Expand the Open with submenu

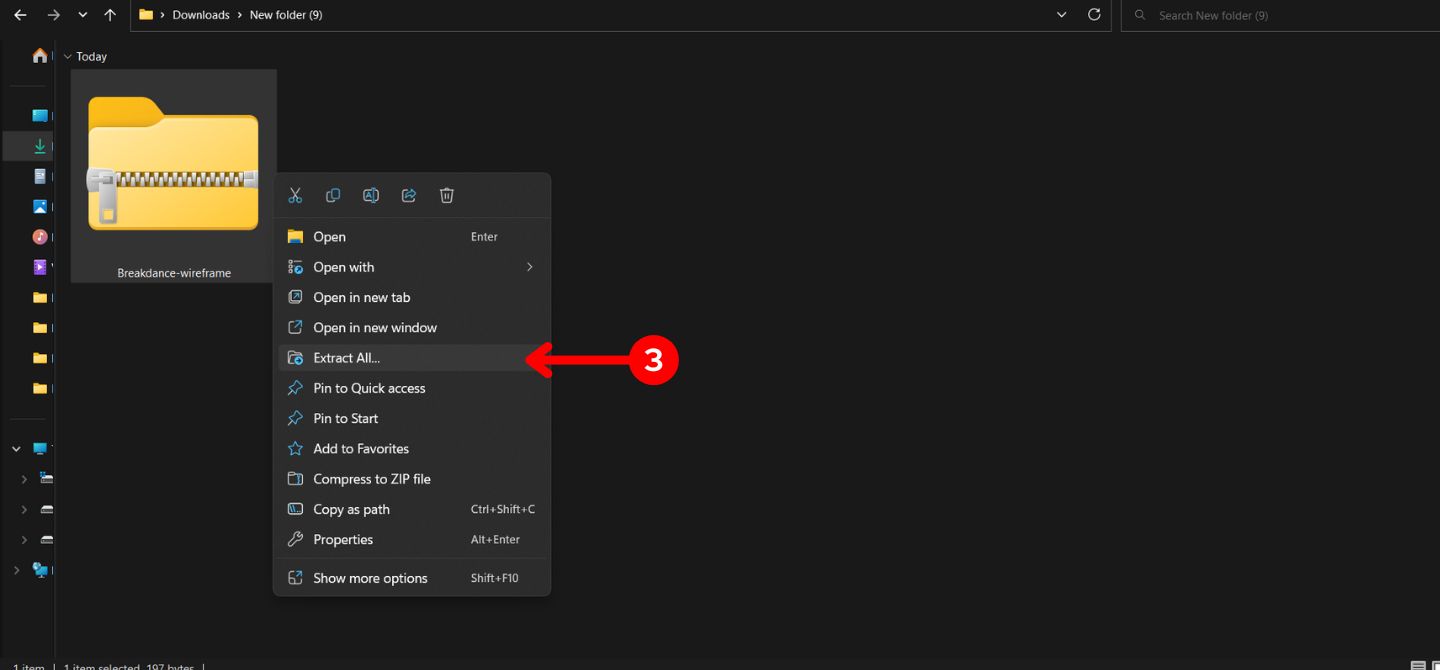pos(343,267)
